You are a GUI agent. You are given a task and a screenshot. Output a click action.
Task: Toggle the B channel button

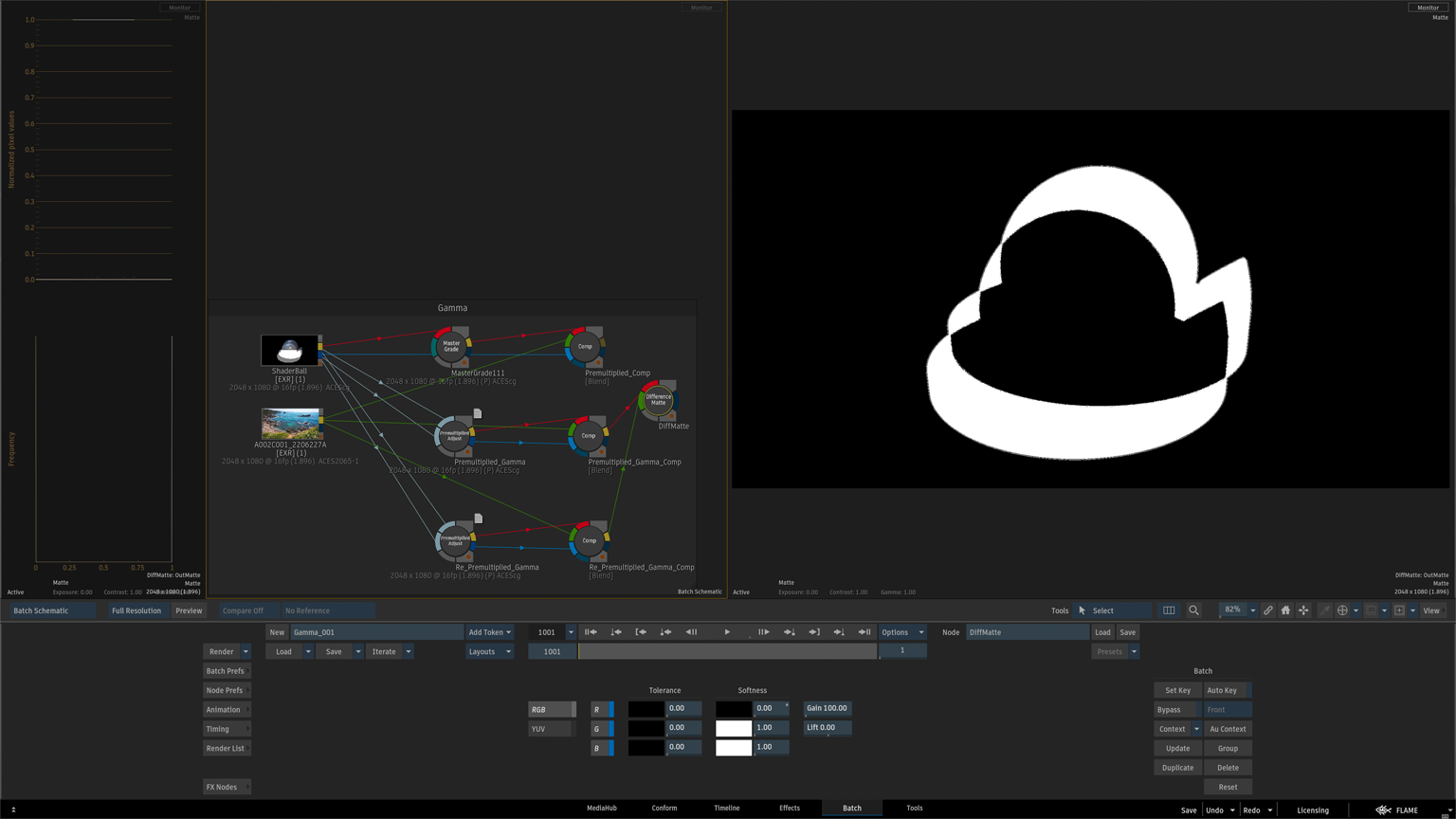[x=602, y=748]
